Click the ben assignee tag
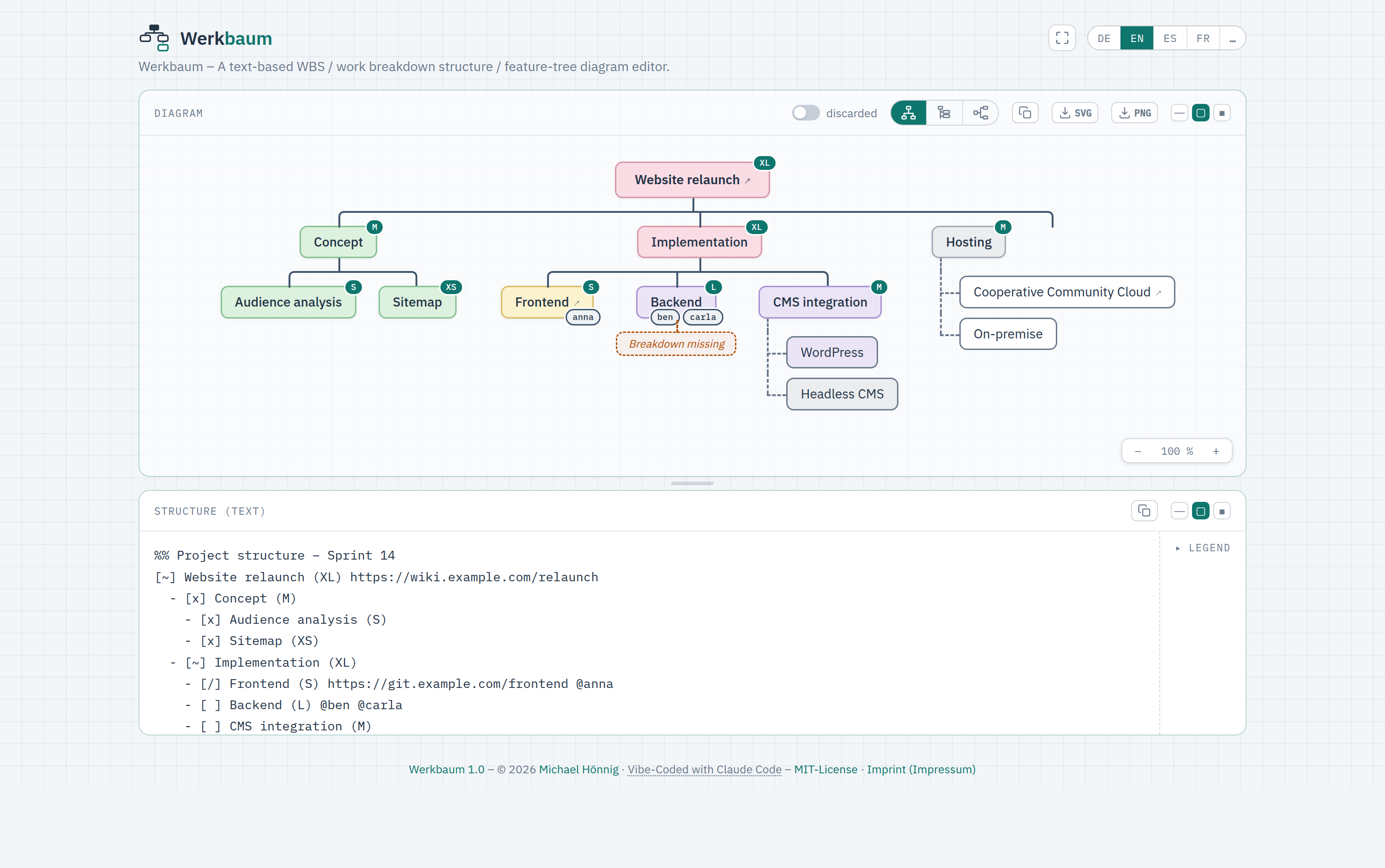1385x868 pixels. tap(665, 317)
